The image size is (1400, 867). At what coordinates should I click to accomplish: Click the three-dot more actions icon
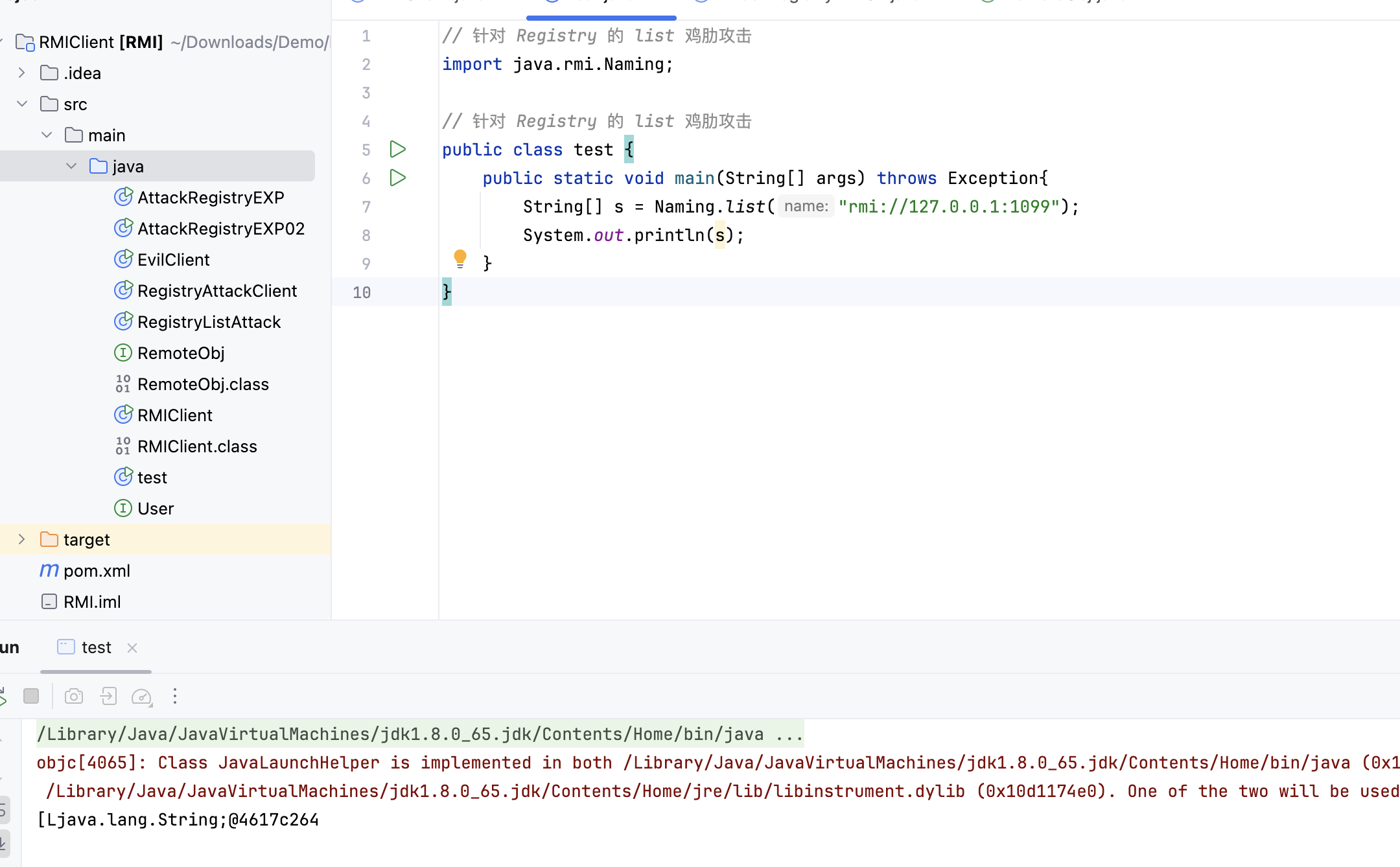click(x=175, y=697)
